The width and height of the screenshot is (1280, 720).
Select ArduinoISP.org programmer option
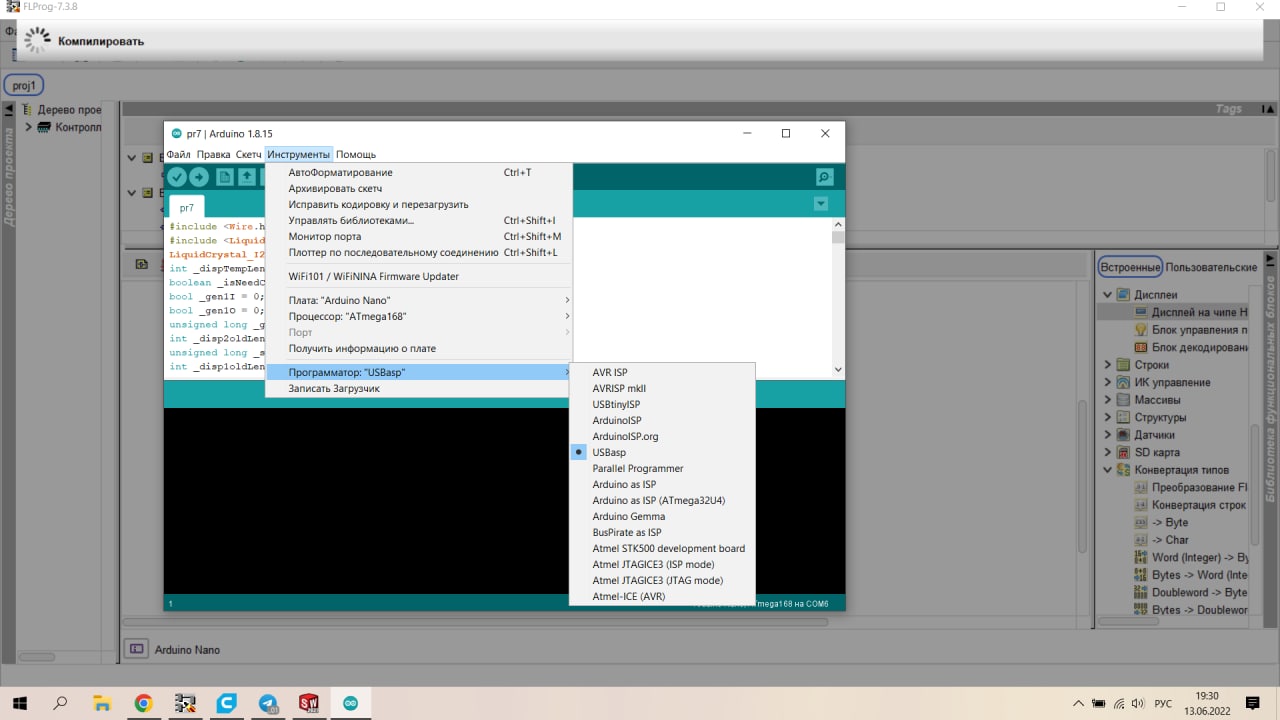661,436
